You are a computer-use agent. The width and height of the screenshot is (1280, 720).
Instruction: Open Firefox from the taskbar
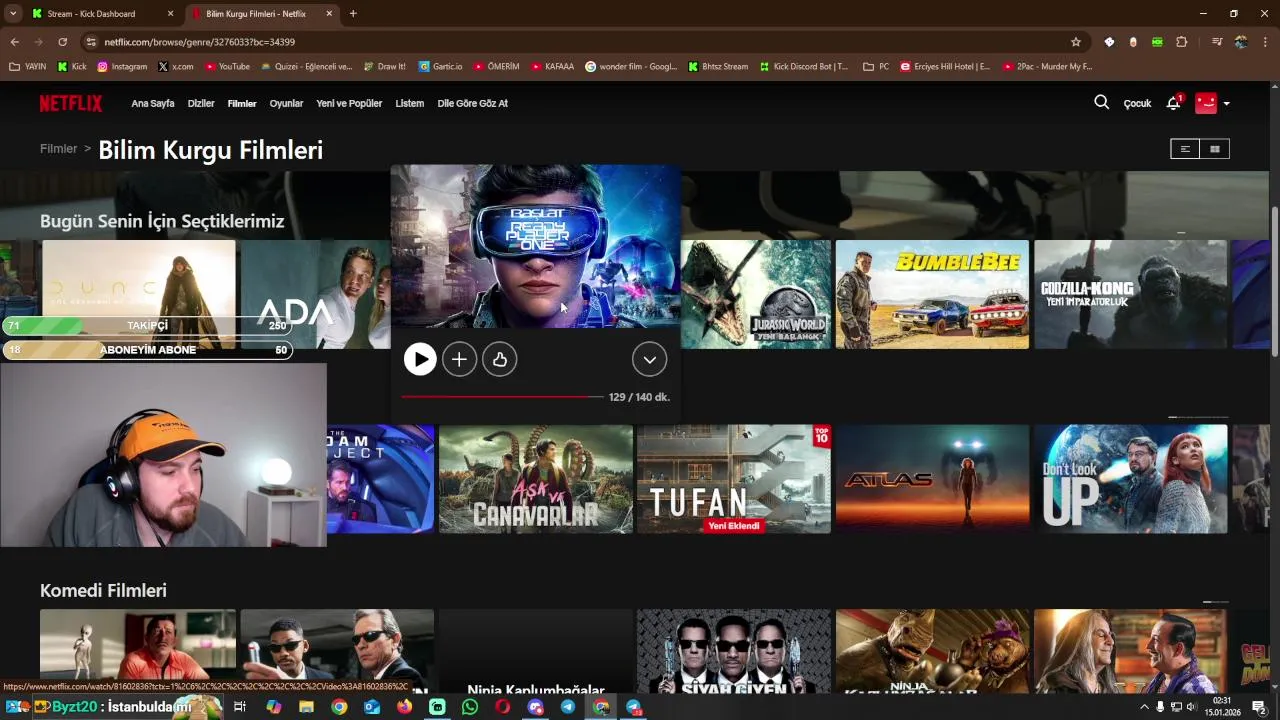tap(404, 707)
